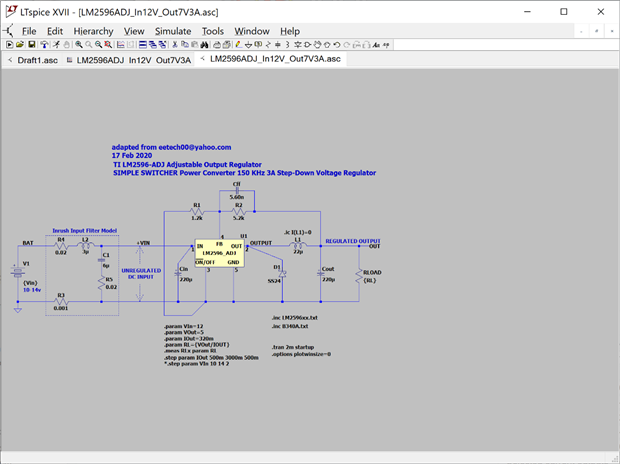Select the Cut scissors tool
The image size is (620, 464).
pyautogui.click(x=175, y=45)
